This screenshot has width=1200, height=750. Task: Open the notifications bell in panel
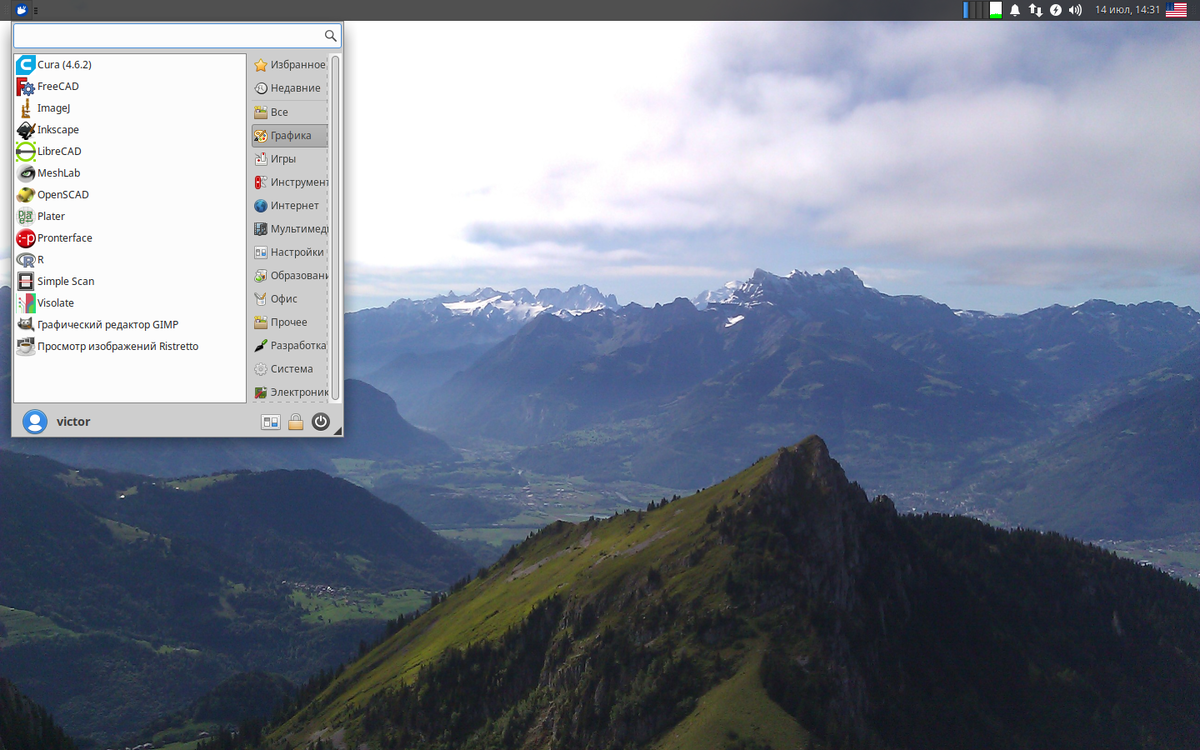[x=1015, y=10]
